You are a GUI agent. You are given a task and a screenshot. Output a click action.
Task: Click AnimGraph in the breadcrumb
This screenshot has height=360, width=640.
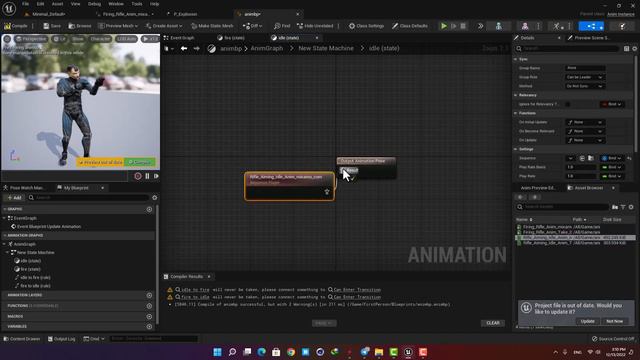[x=267, y=48]
